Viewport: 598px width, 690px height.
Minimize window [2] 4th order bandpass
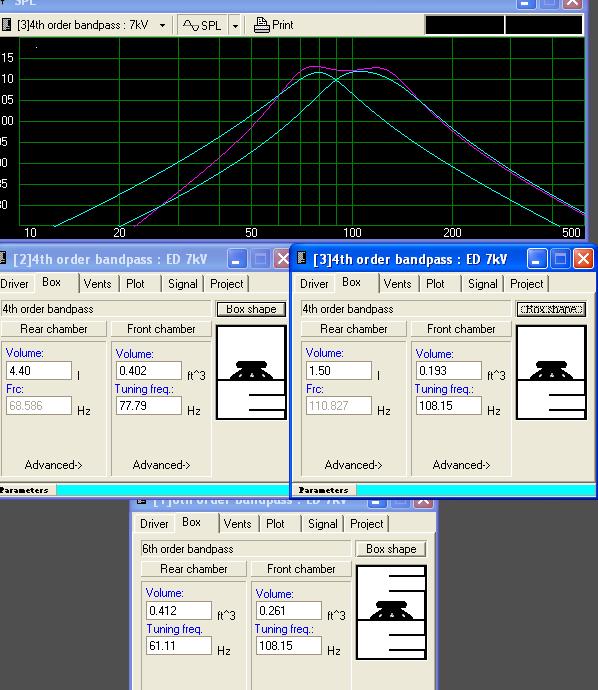(236, 259)
